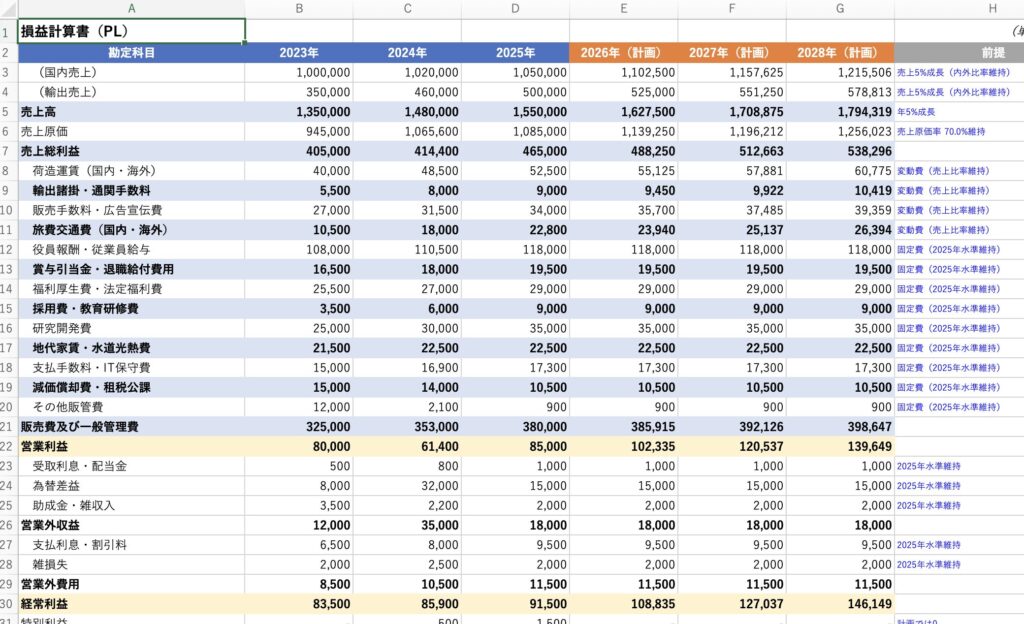The width and height of the screenshot is (1024, 624).
Task: Click the 売上原価率 70.0%維持 note cell
Action: [958, 131]
